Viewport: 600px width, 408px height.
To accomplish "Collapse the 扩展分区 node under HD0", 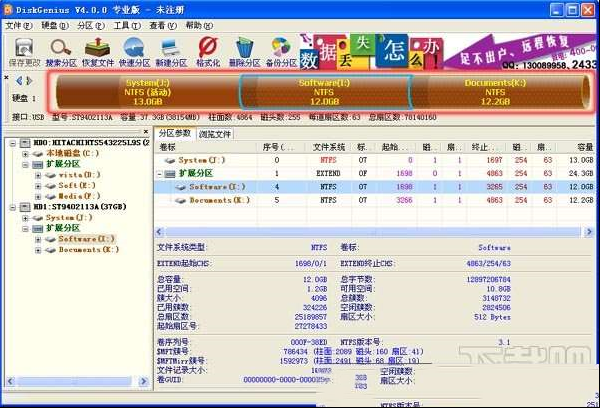I will [x=25, y=165].
